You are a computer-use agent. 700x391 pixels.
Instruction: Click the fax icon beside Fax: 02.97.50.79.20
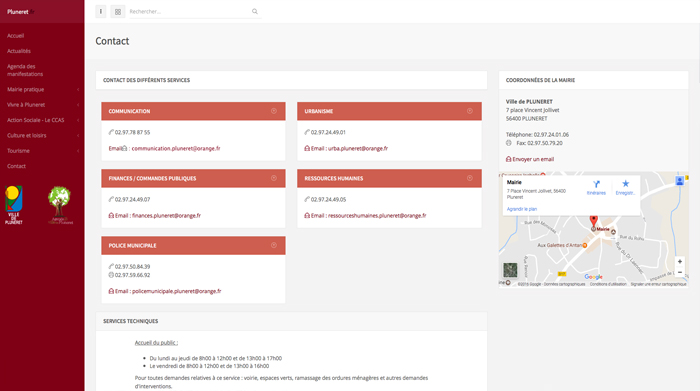(x=508, y=143)
